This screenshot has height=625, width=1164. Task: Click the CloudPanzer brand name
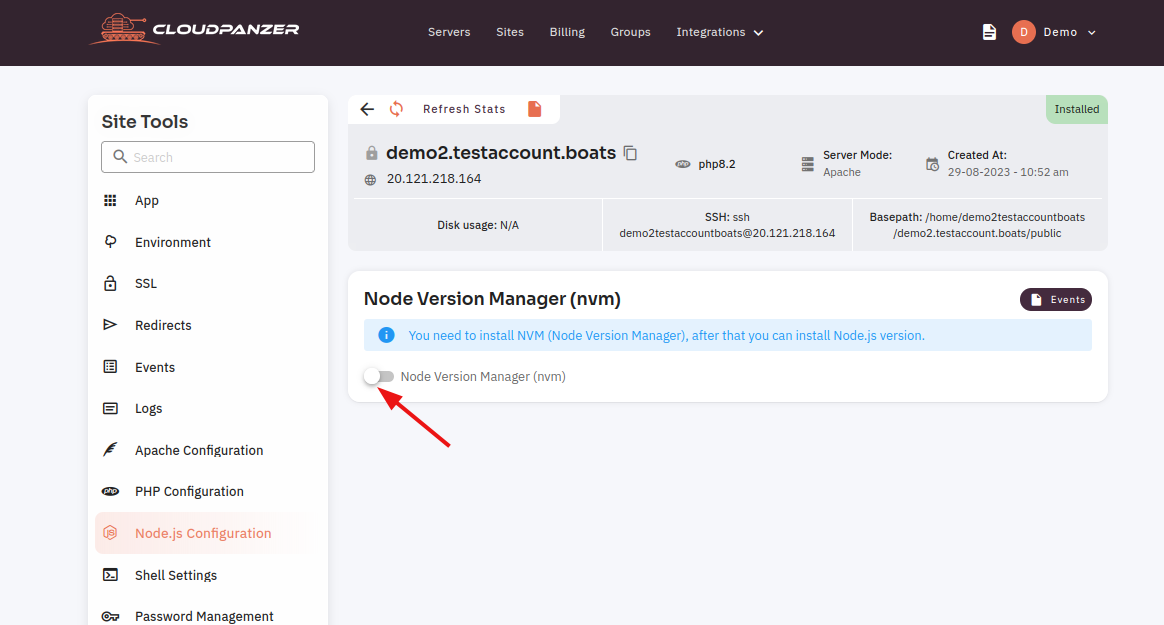click(226, 30)
